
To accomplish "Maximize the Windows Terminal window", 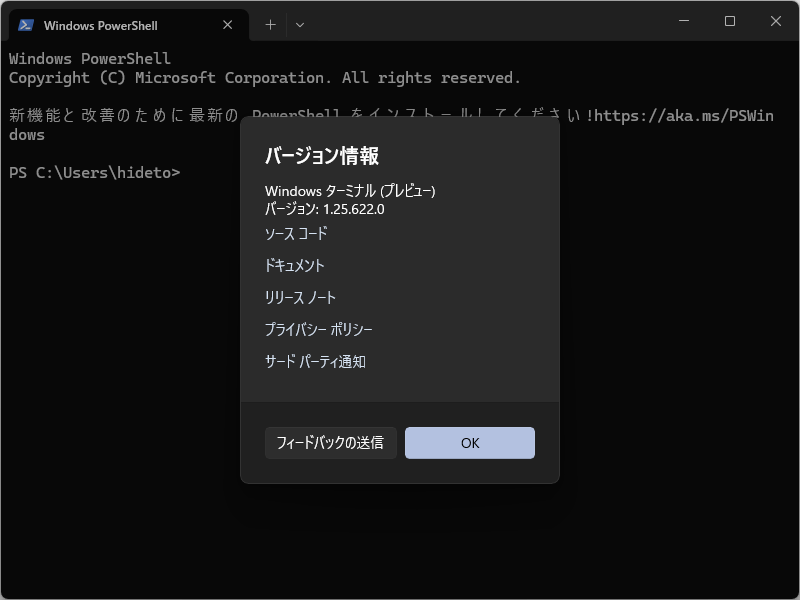I will [730, 20].
